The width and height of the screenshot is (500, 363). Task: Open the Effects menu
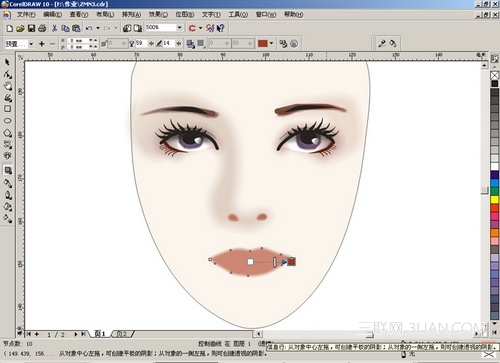[158, 14]
